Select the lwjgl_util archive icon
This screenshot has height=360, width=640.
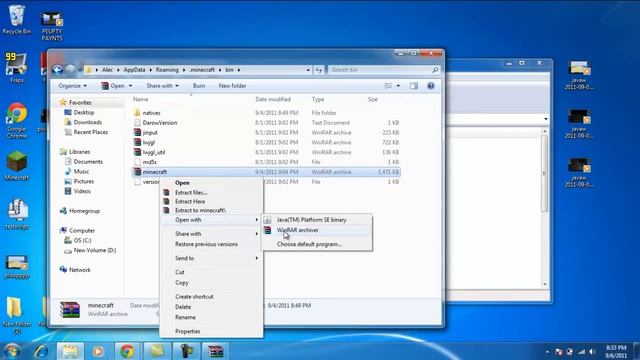pyautogui.click(x=137, y=152)
